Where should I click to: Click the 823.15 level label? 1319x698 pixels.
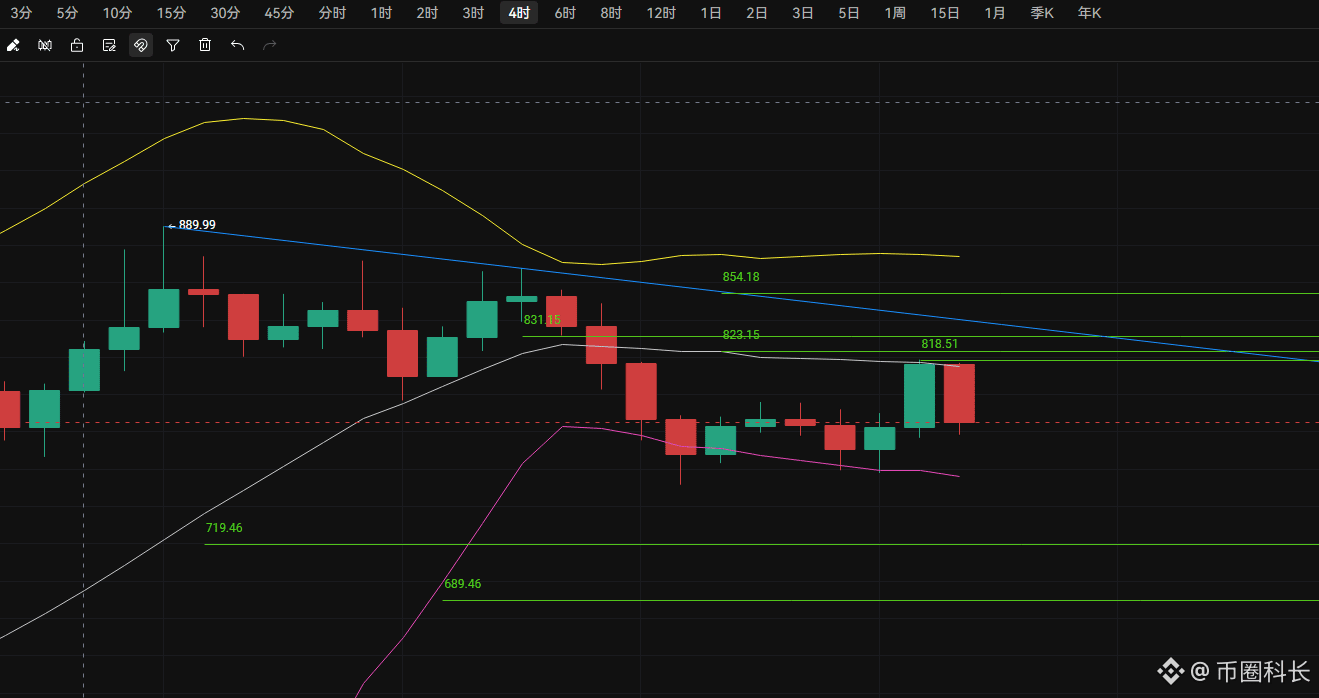(x=741, y=335)
